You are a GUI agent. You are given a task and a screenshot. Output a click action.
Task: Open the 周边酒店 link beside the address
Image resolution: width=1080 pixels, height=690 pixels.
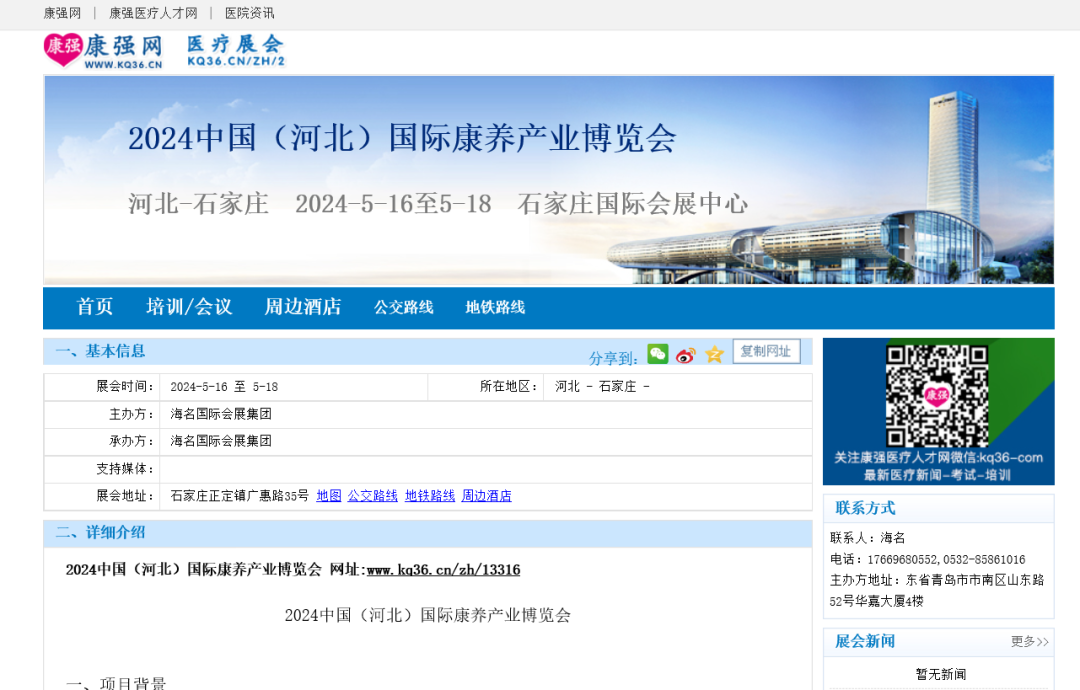click(x=487, y=496)
